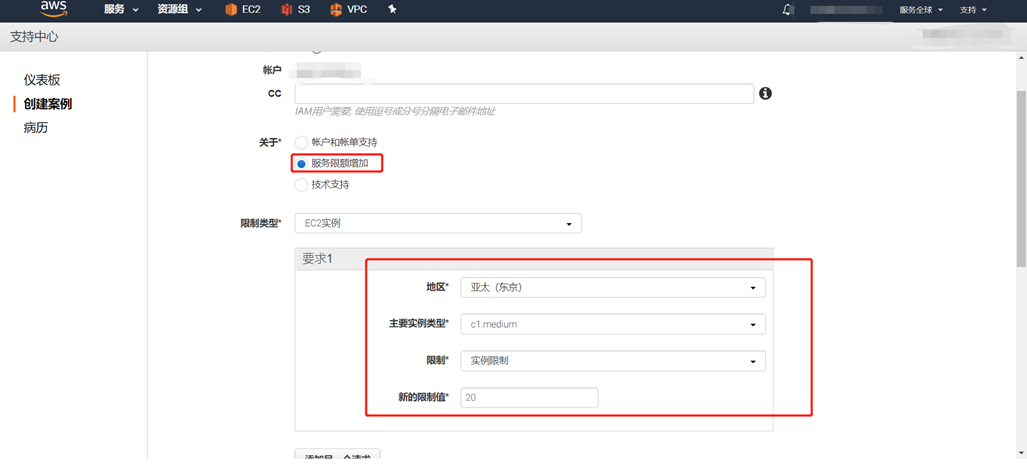Click the pin shortcut icon in navbar
The image size is (1027, 465).
392,10
